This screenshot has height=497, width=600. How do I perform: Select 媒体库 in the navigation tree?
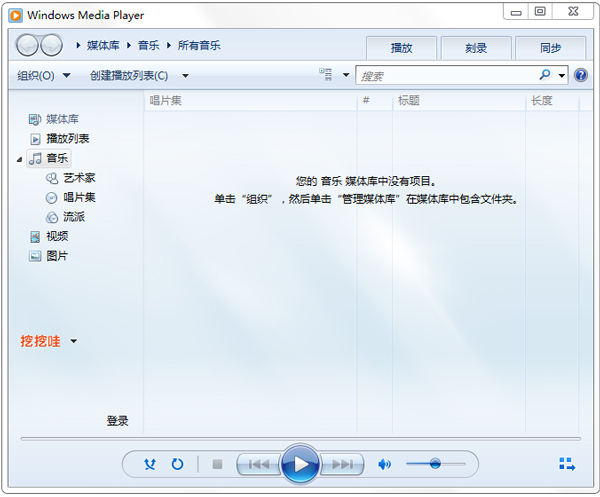pos(62,119)
